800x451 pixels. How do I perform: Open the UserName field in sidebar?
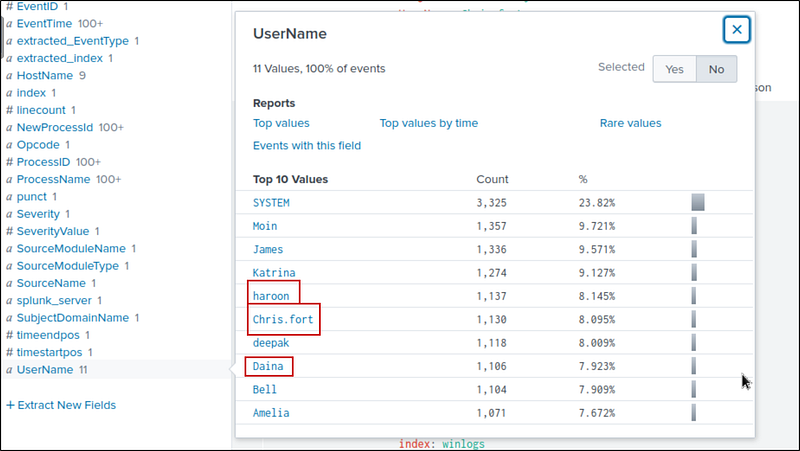click(x=44, y=370)
